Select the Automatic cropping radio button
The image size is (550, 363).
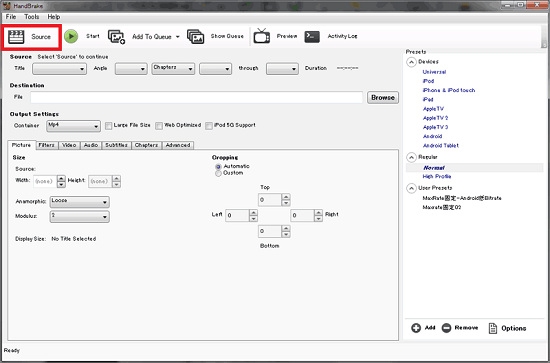[x=218, y=167]
